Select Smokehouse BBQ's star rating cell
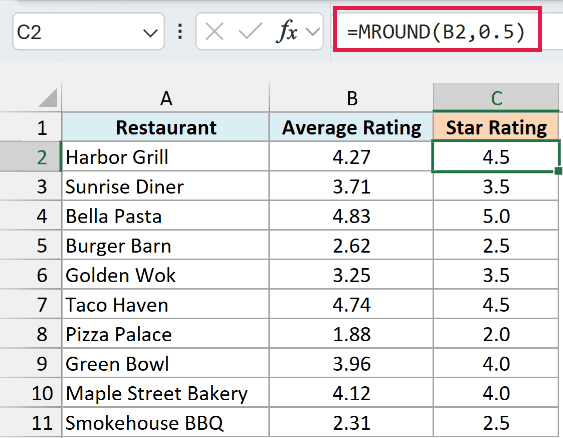563x438 pixels. coord(496,423)
